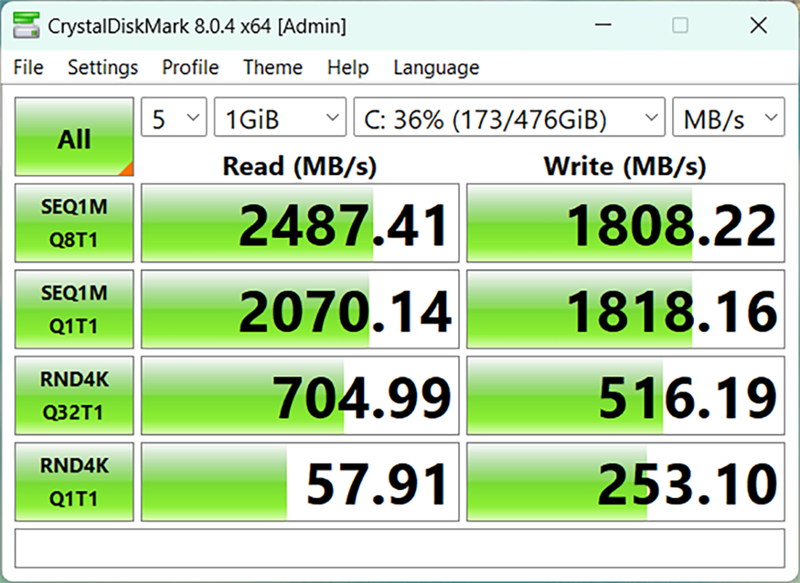
Task: Run the RND4K Q1T1 benchmark
Action: [74, 481]
